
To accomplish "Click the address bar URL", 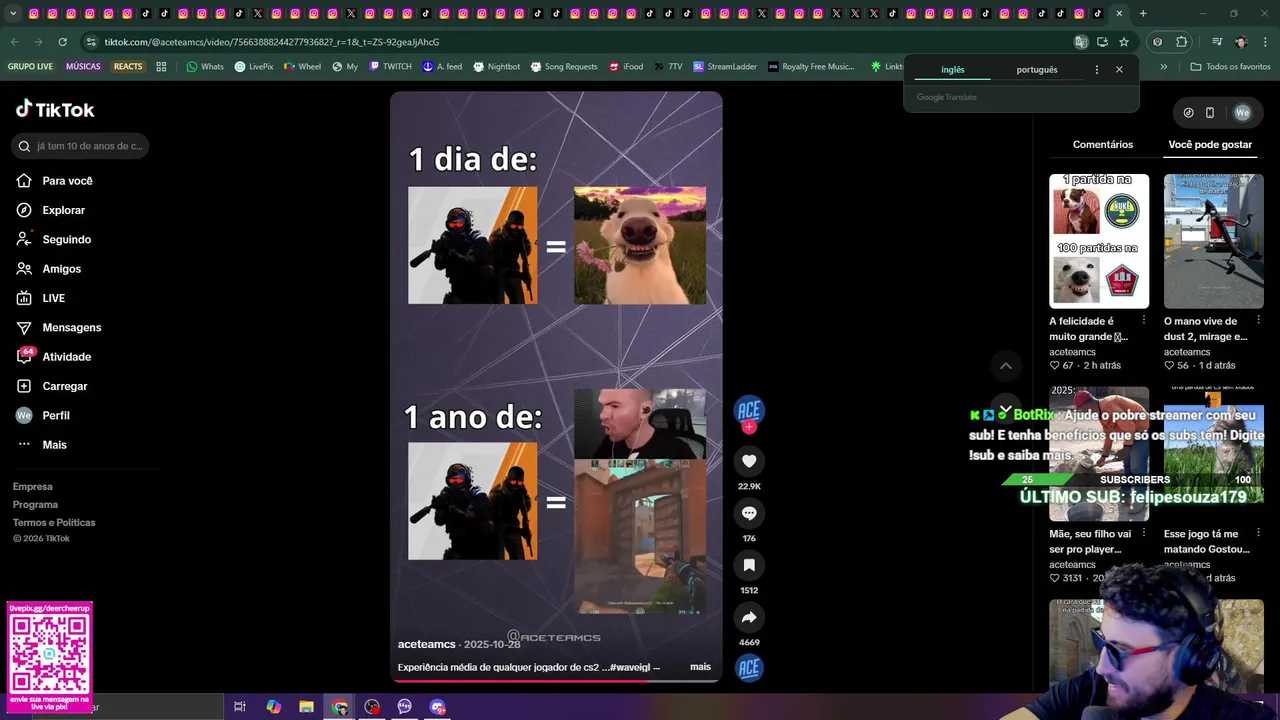I will click(272, 42).
